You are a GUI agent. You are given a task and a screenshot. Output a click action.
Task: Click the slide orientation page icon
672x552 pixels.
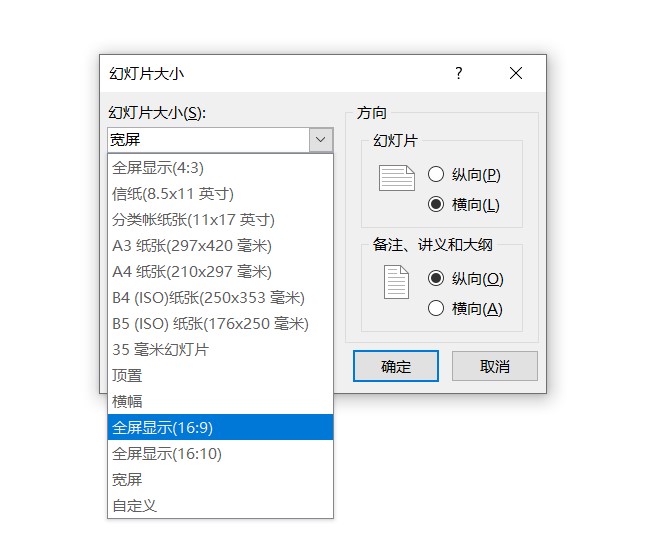point(397,178)
